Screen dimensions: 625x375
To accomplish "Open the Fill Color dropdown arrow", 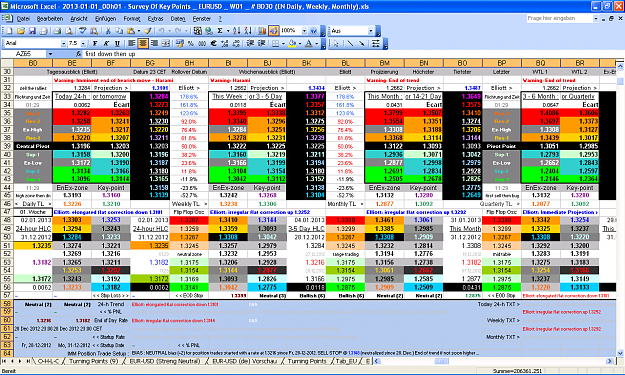I will click(x=299, y=43).
